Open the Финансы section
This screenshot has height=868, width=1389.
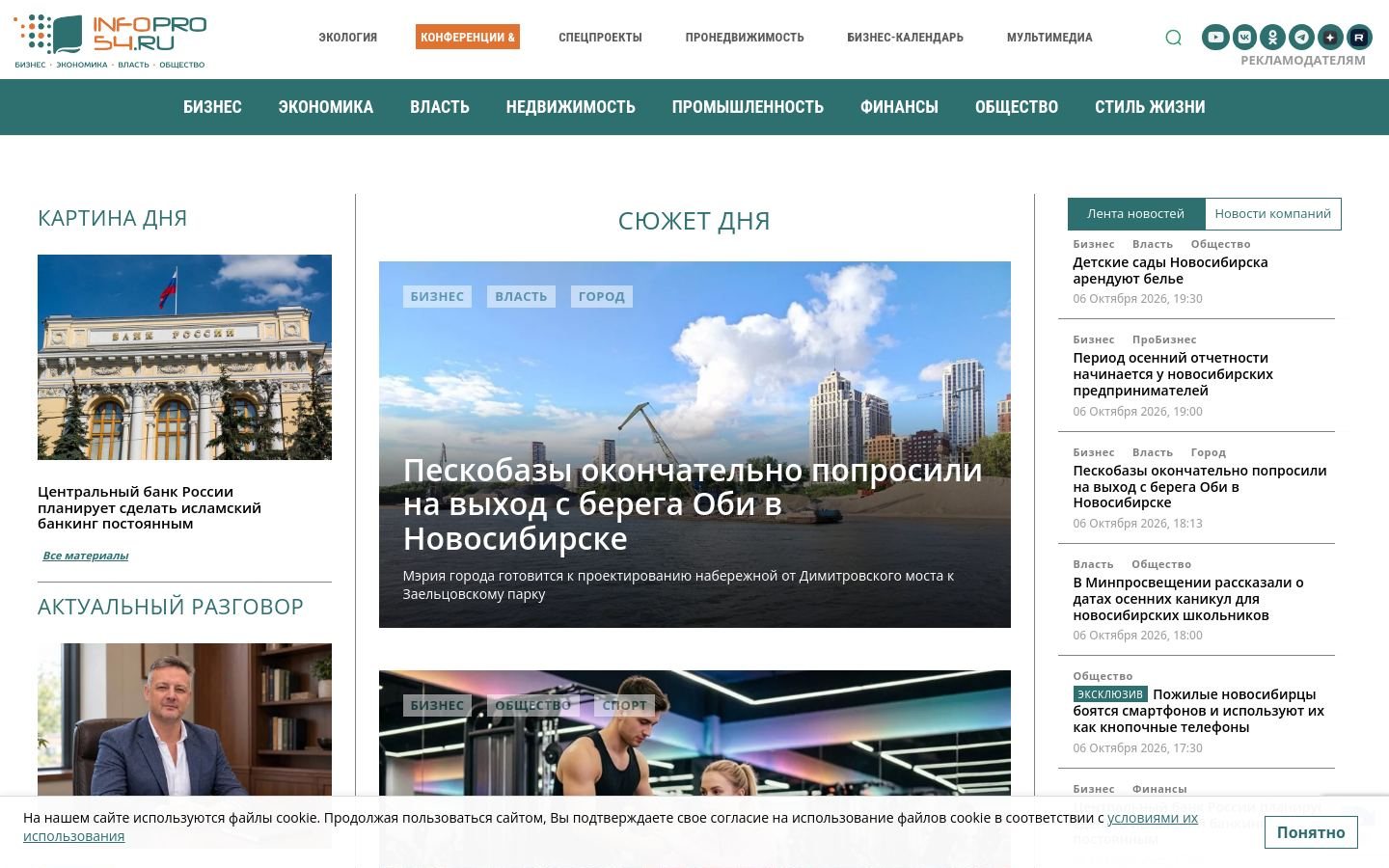pyautogui.click(x=899, y=107)
